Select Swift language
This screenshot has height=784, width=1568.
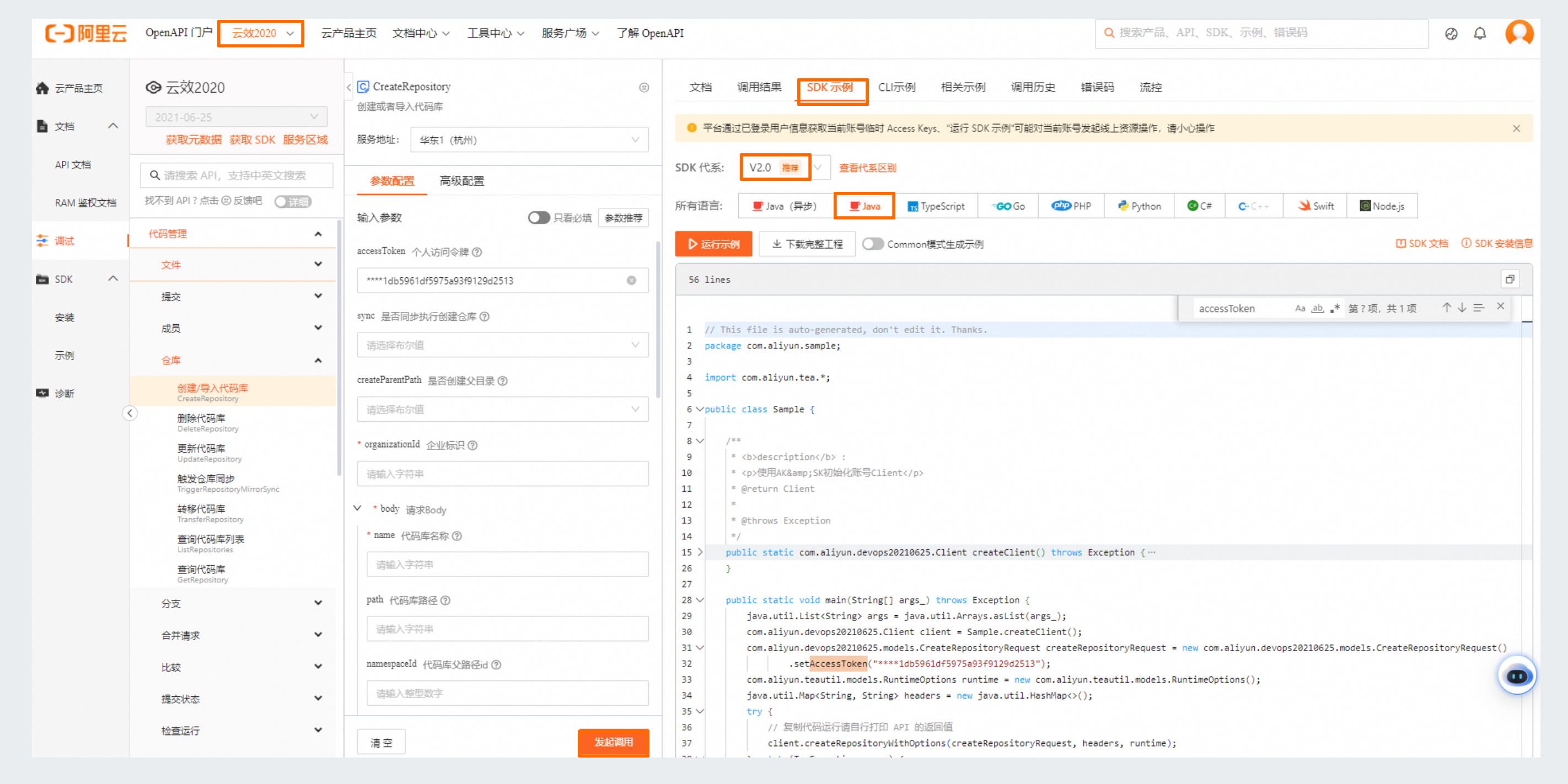[1316, 206]
